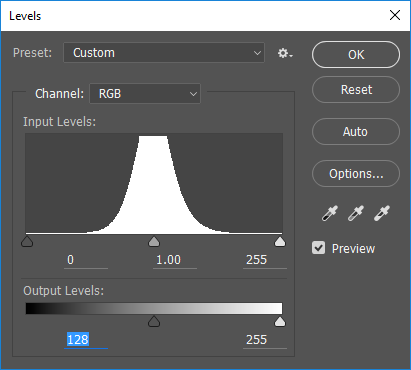This screenshot has height=370, width=411.
Task: Click the Reset button
Action: (x=356, y=90)
